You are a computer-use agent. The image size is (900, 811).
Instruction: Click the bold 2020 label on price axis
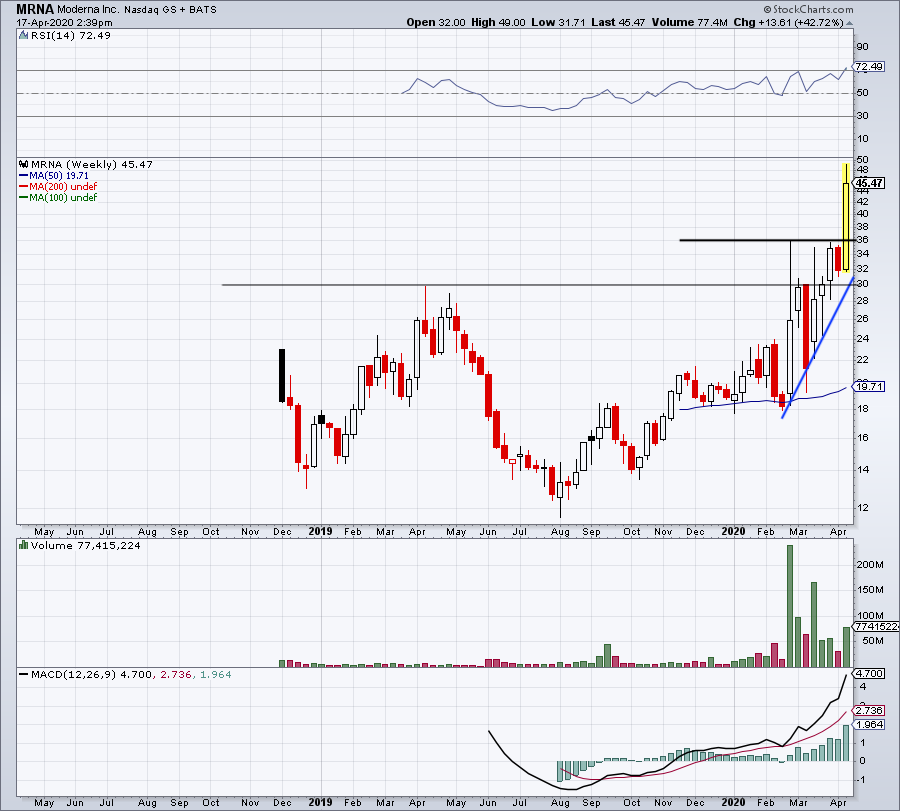[733, 531]
